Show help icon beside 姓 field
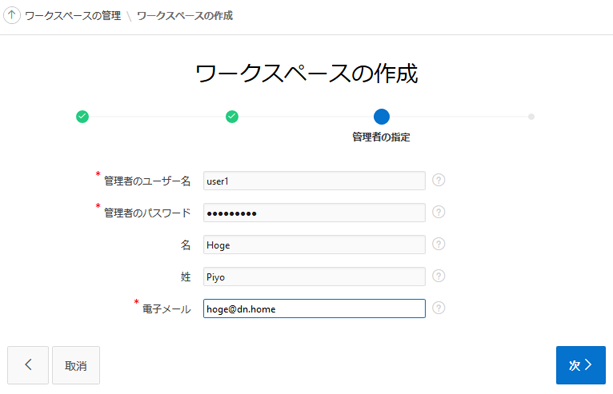613x394 pixels. (x=439, y=276)
